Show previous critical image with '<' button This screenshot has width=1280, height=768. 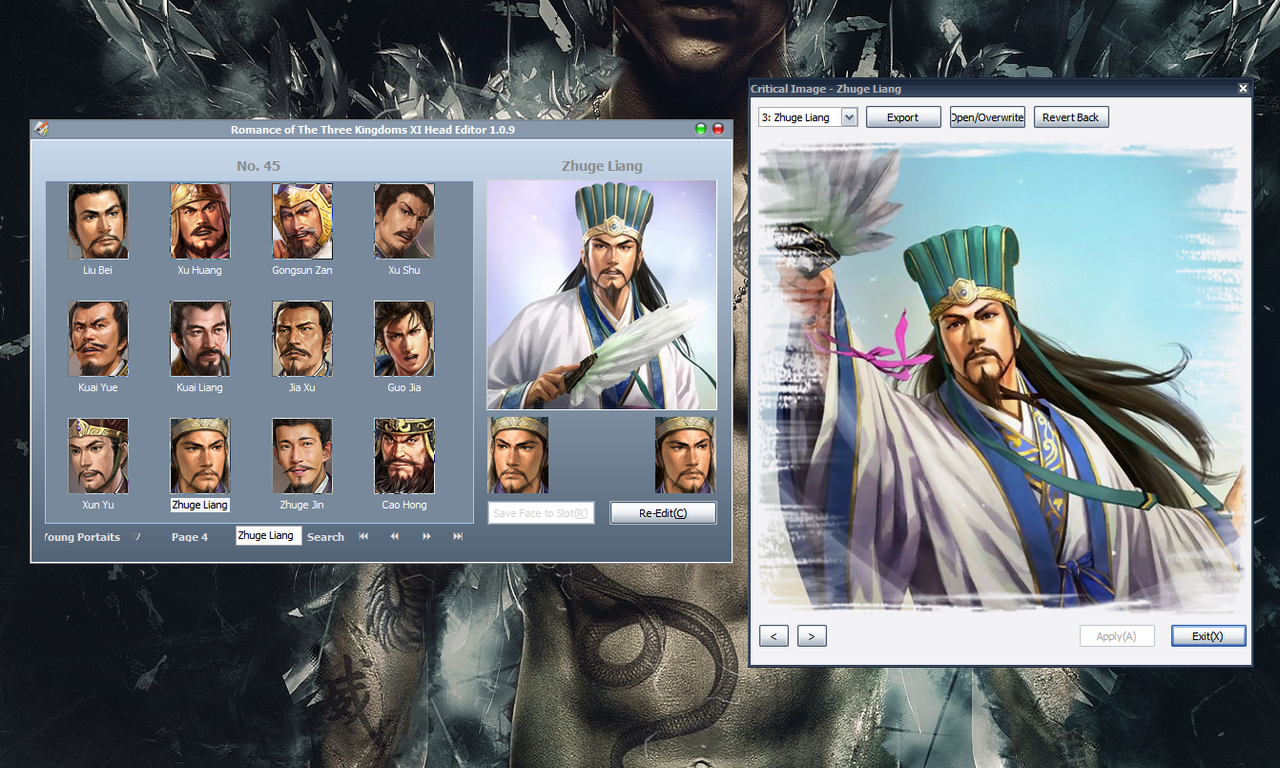pos(774,636)
